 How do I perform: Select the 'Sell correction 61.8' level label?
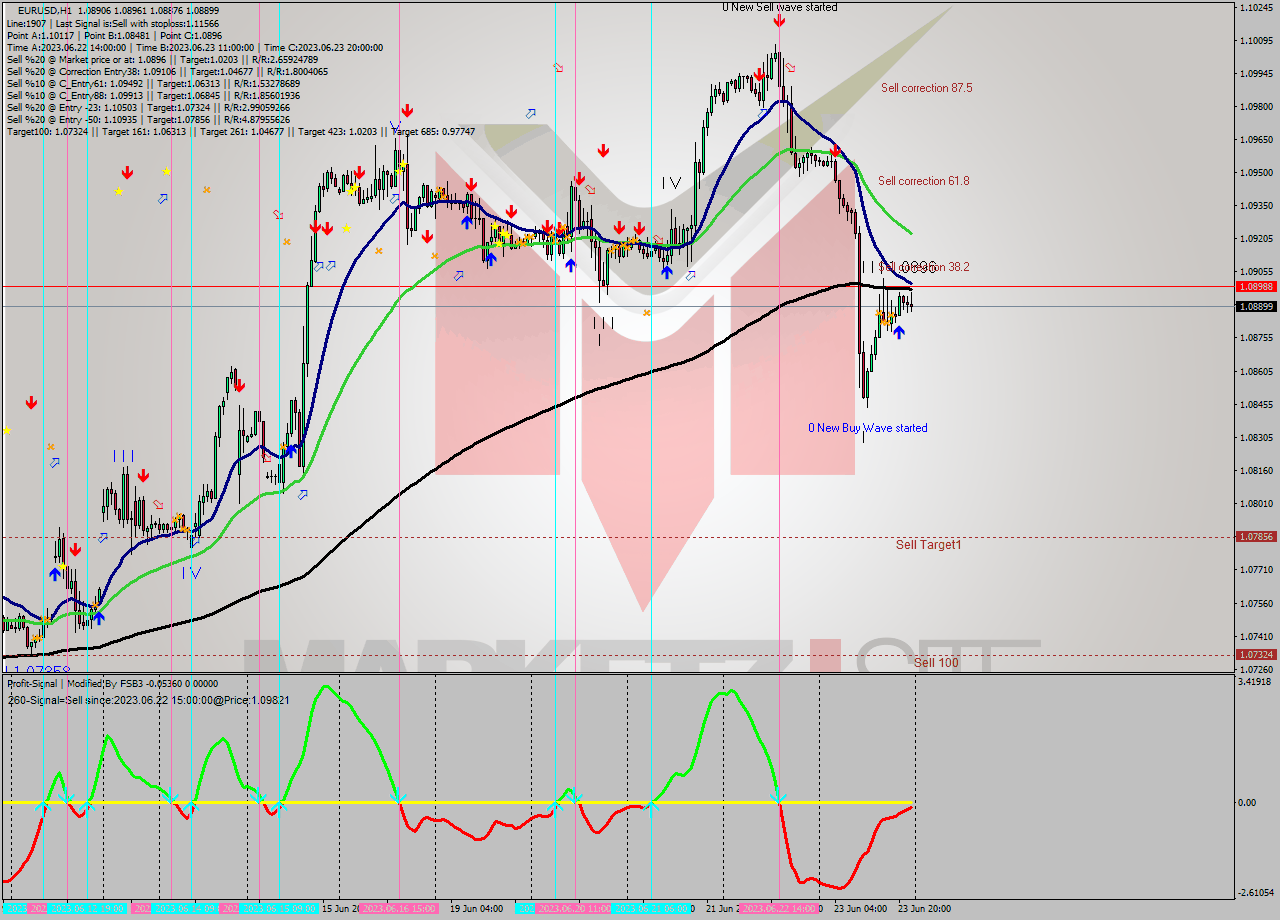click(x=923, y=181)
